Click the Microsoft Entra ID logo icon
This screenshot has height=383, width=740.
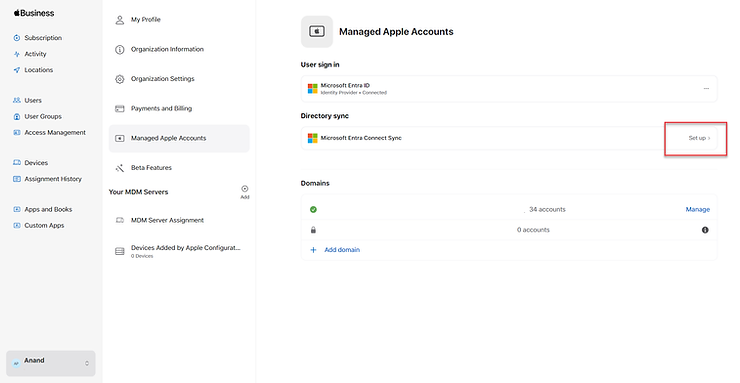312,89
